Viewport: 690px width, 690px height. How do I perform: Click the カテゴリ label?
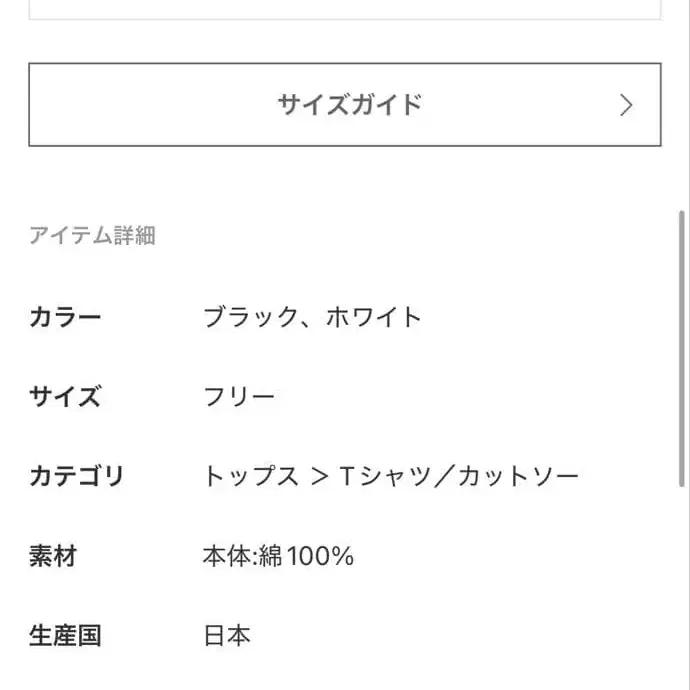tap(76, 476)
